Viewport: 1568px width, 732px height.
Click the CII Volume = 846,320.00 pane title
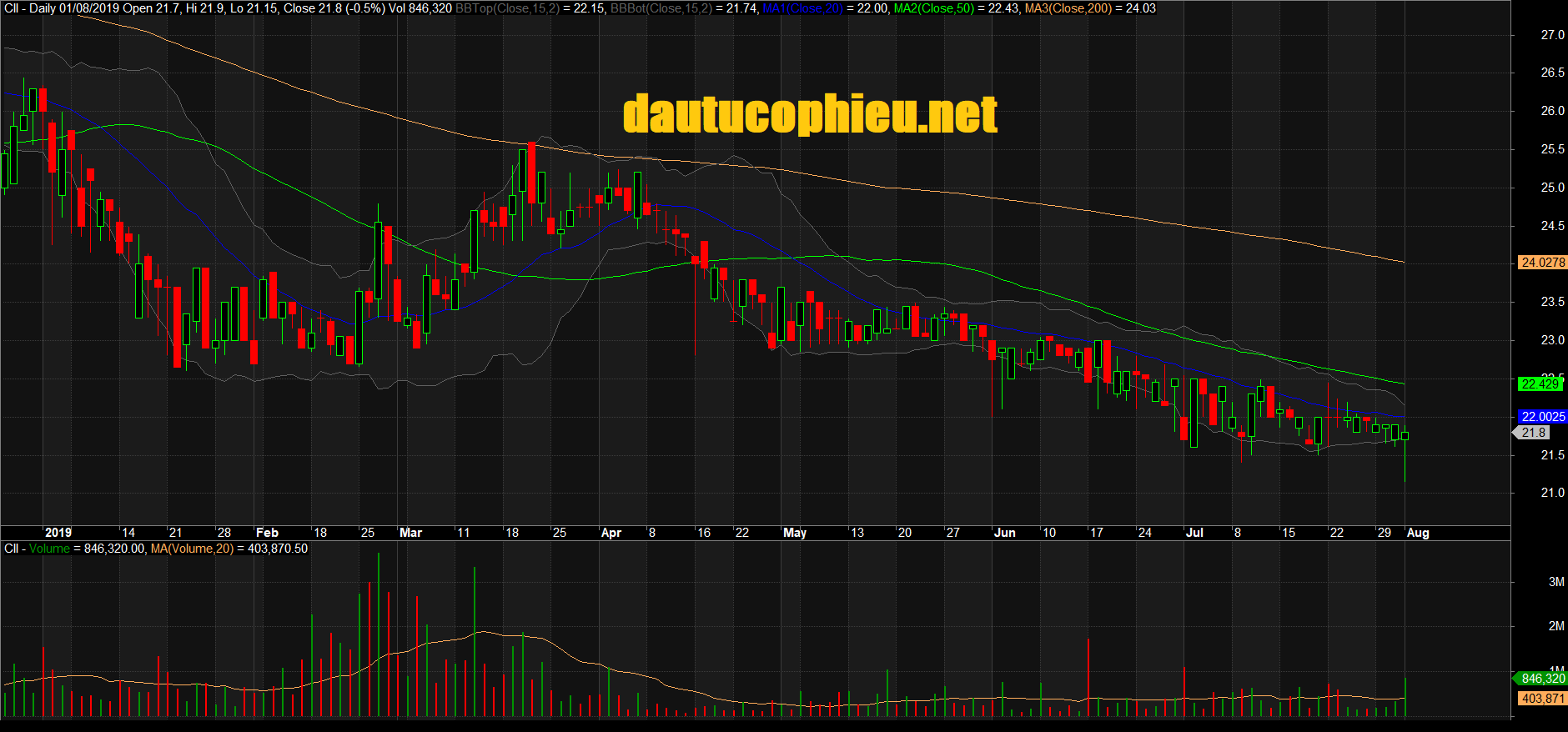[75, 549]
